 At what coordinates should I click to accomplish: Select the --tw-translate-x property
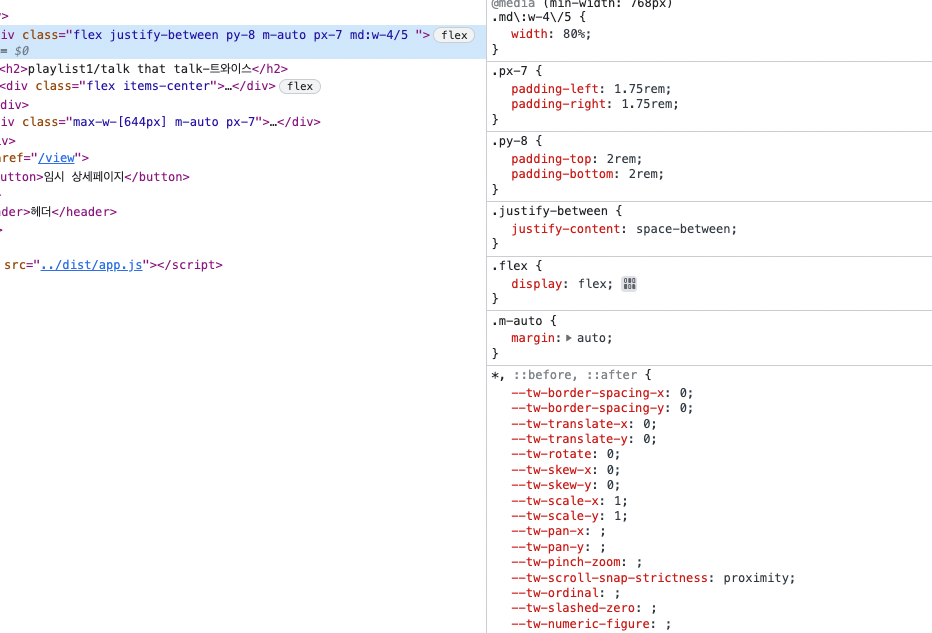[569, 424]
